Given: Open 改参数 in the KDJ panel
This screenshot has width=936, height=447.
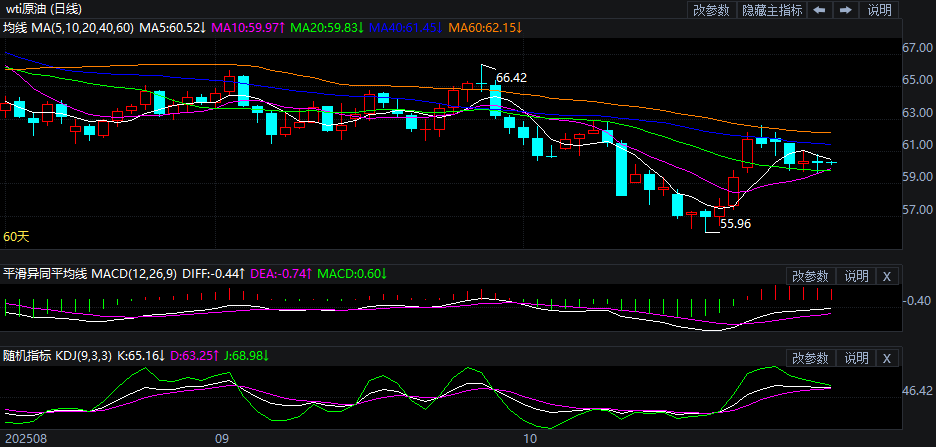Looking at the screenshot, I should pyautogui.click(x=810, y=358).
